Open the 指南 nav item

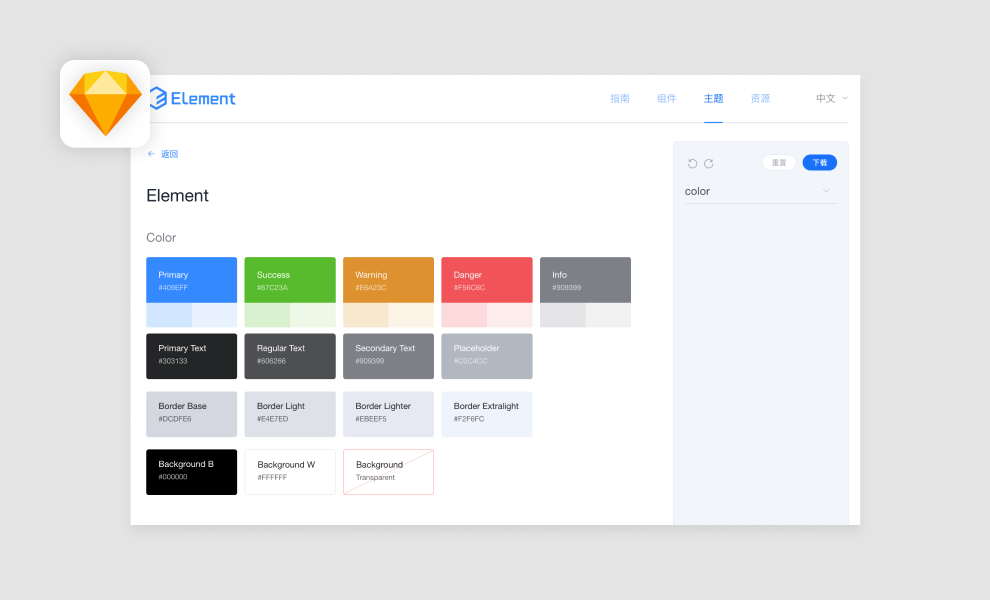[x=619, y=99]
